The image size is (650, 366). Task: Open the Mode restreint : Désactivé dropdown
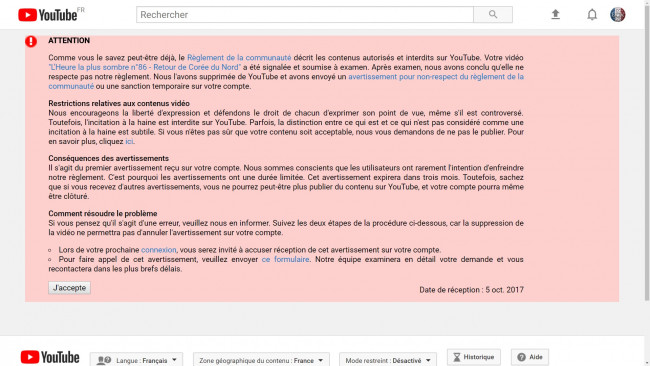(x=388, y=360)
